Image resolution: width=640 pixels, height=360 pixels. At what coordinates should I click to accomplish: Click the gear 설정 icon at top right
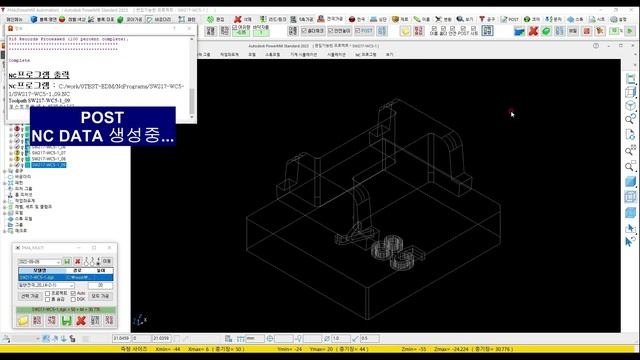click(x=613, y=19)
